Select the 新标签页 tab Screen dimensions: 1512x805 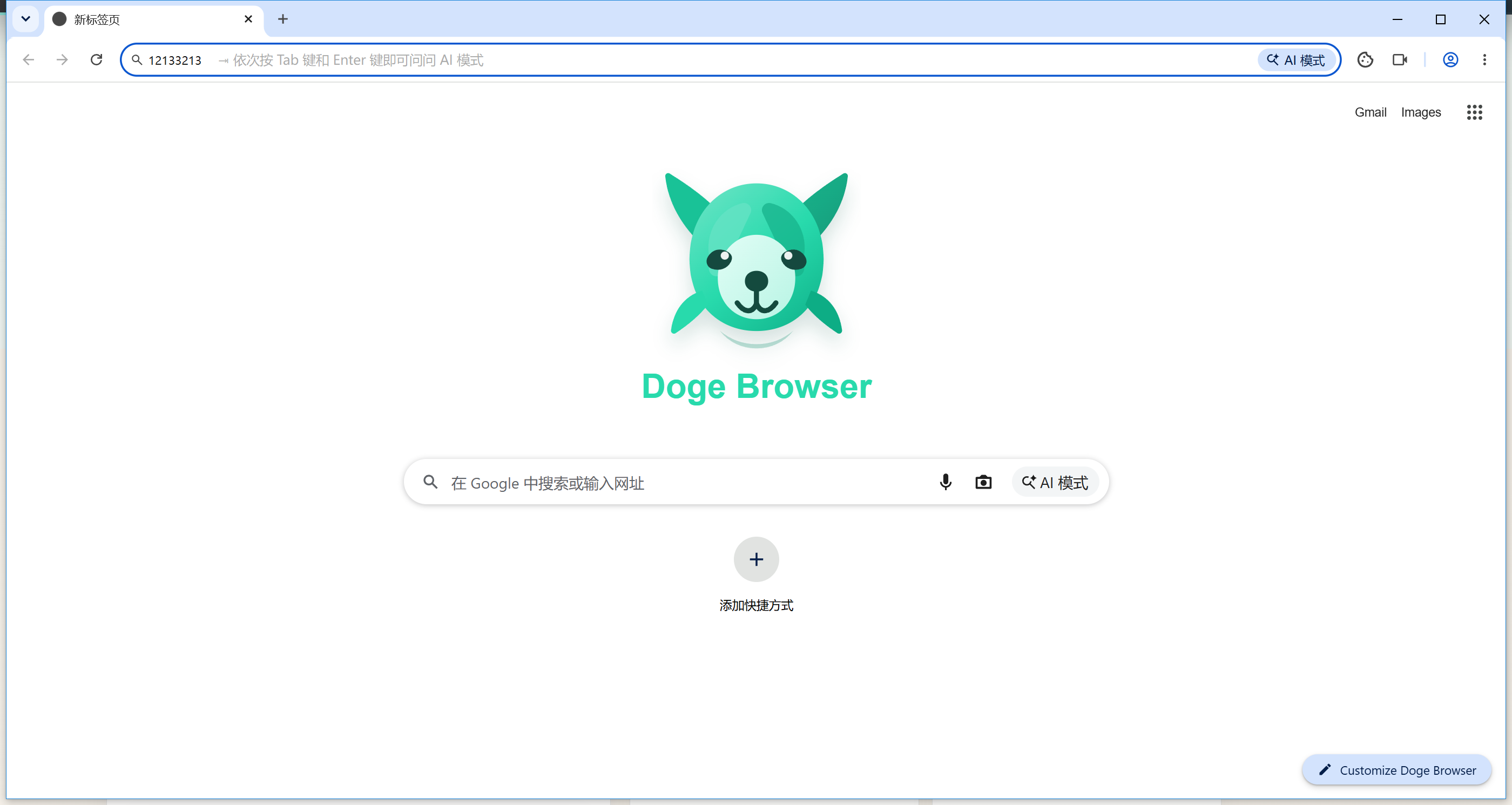coord(154,19)
